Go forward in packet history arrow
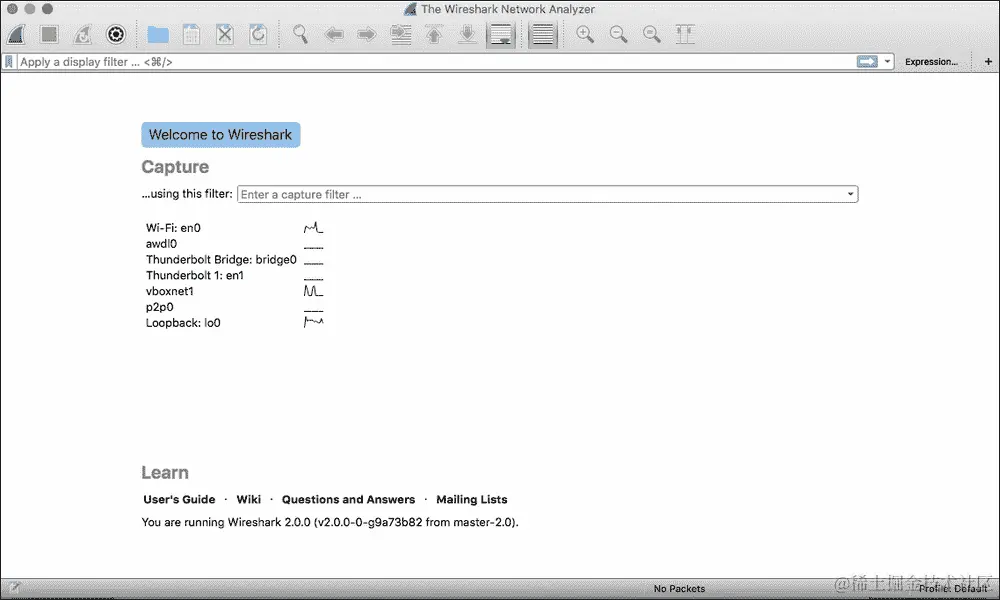Screen dimensions: 1000x600 pos(367,34)
